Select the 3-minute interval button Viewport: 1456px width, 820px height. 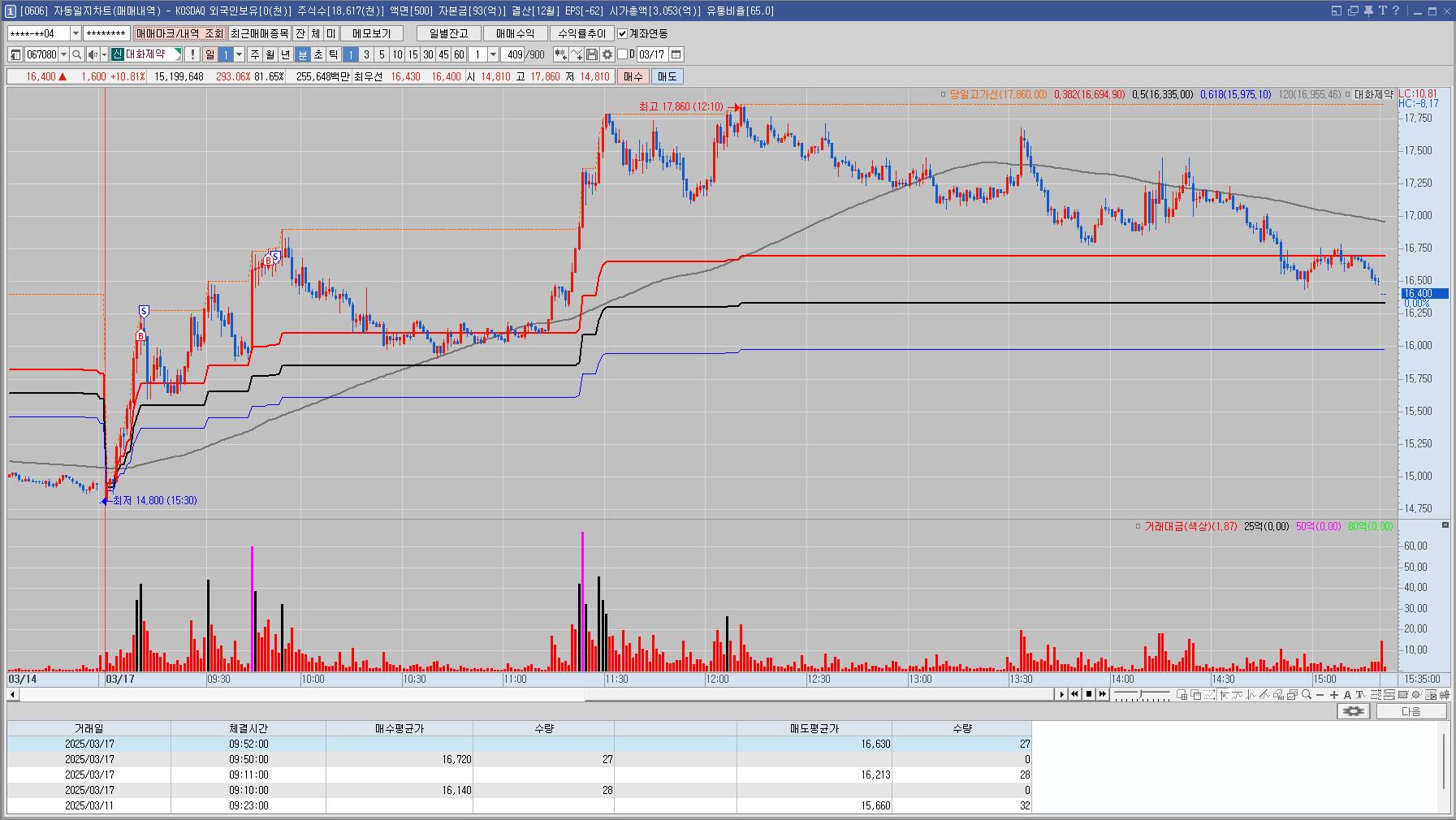366,54
